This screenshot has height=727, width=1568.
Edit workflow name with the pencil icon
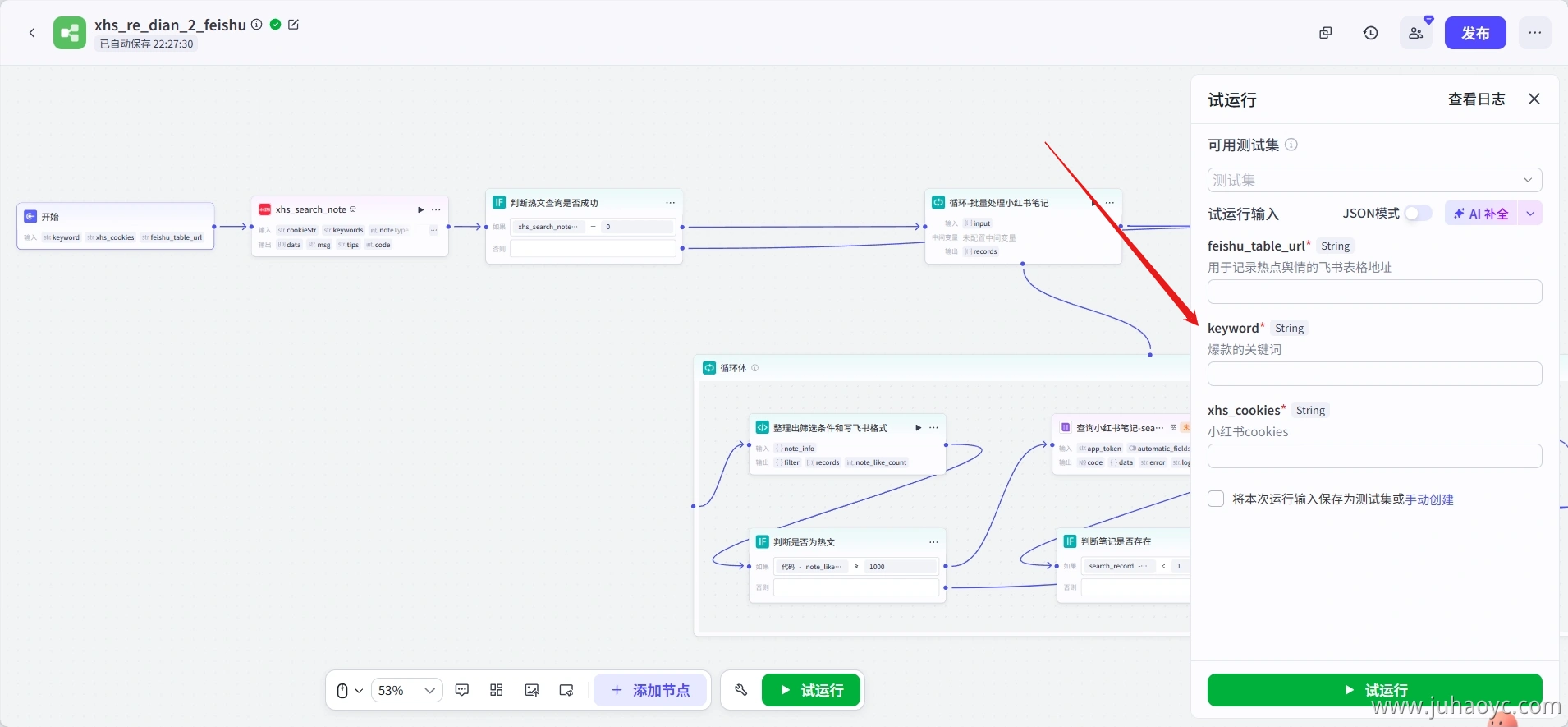[x=294, y=25]
